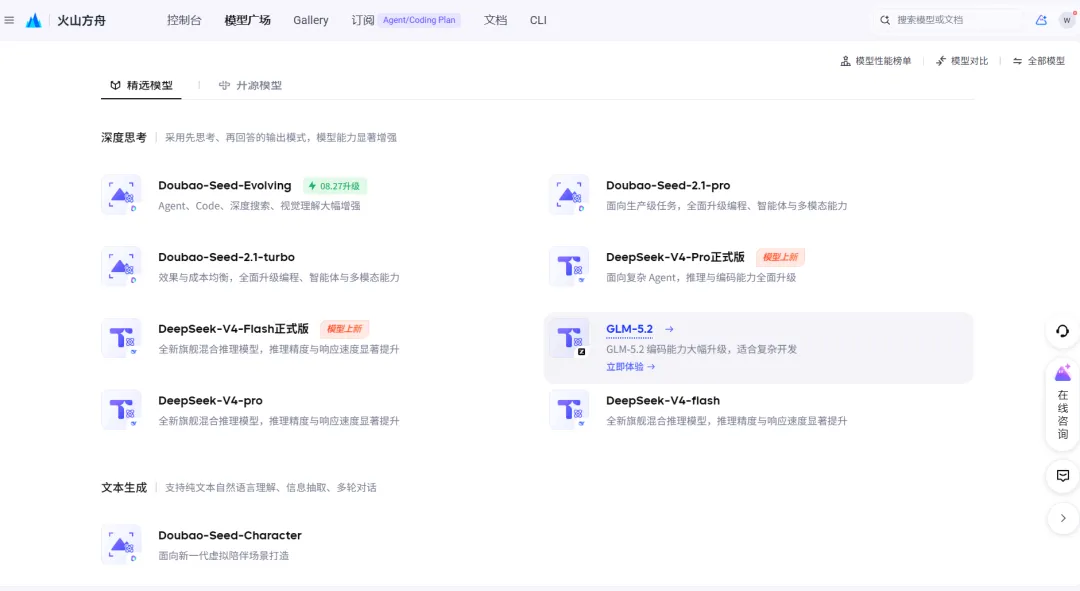Click the DeepSeek-V4-pro model icon
Image resolution: width=1080 pixels, height=591 pixels.
pos(121,409)
